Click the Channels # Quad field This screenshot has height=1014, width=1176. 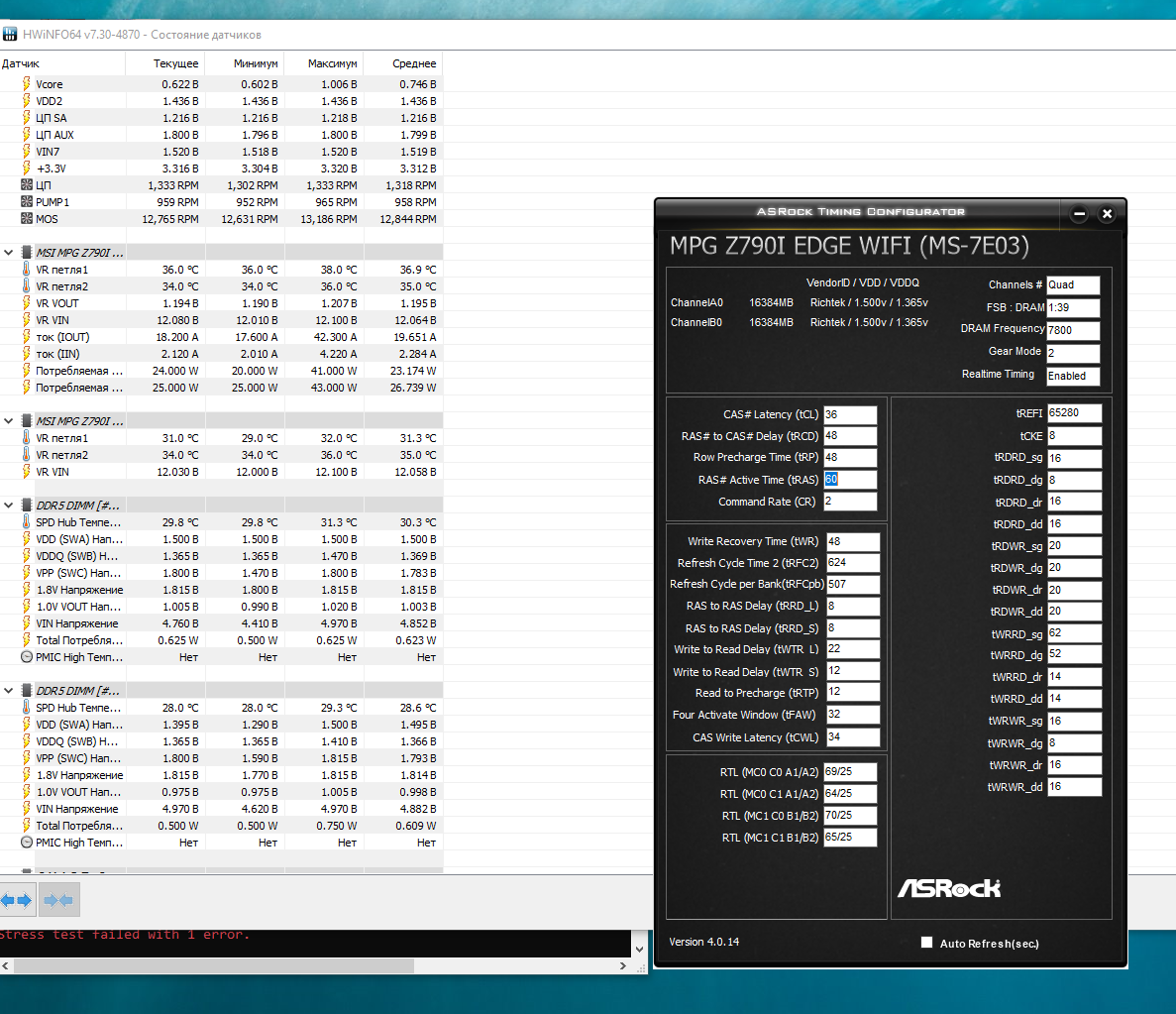pos(1073,285)
